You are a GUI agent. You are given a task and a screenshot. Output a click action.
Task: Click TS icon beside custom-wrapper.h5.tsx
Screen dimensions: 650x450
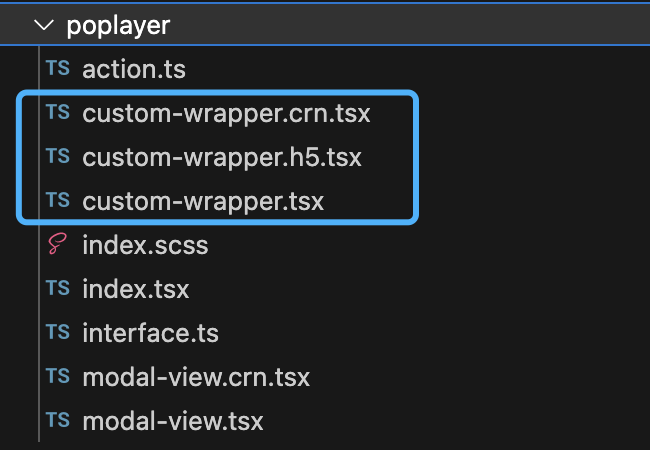(58, 157)
